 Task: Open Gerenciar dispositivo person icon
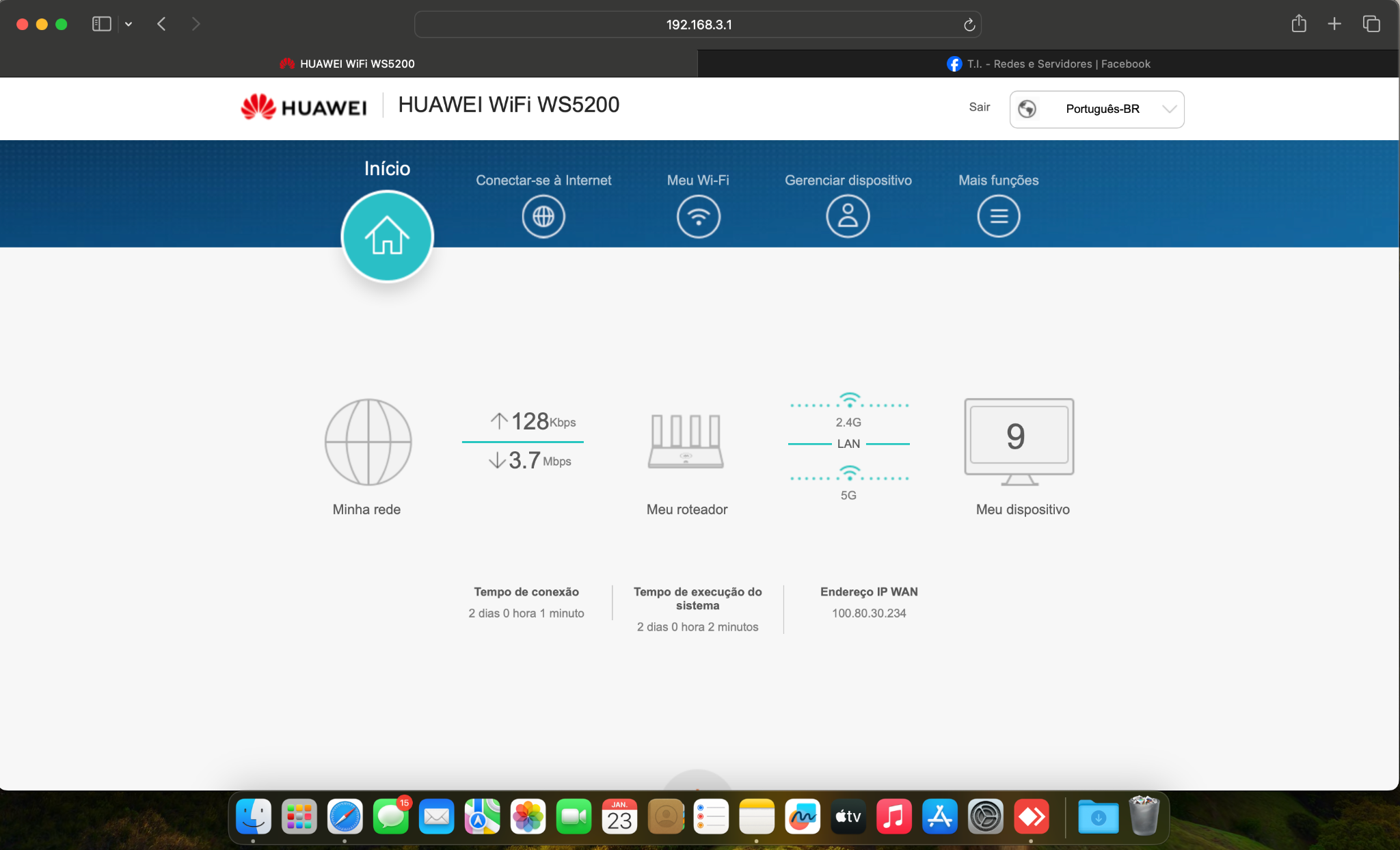point(848,217)
